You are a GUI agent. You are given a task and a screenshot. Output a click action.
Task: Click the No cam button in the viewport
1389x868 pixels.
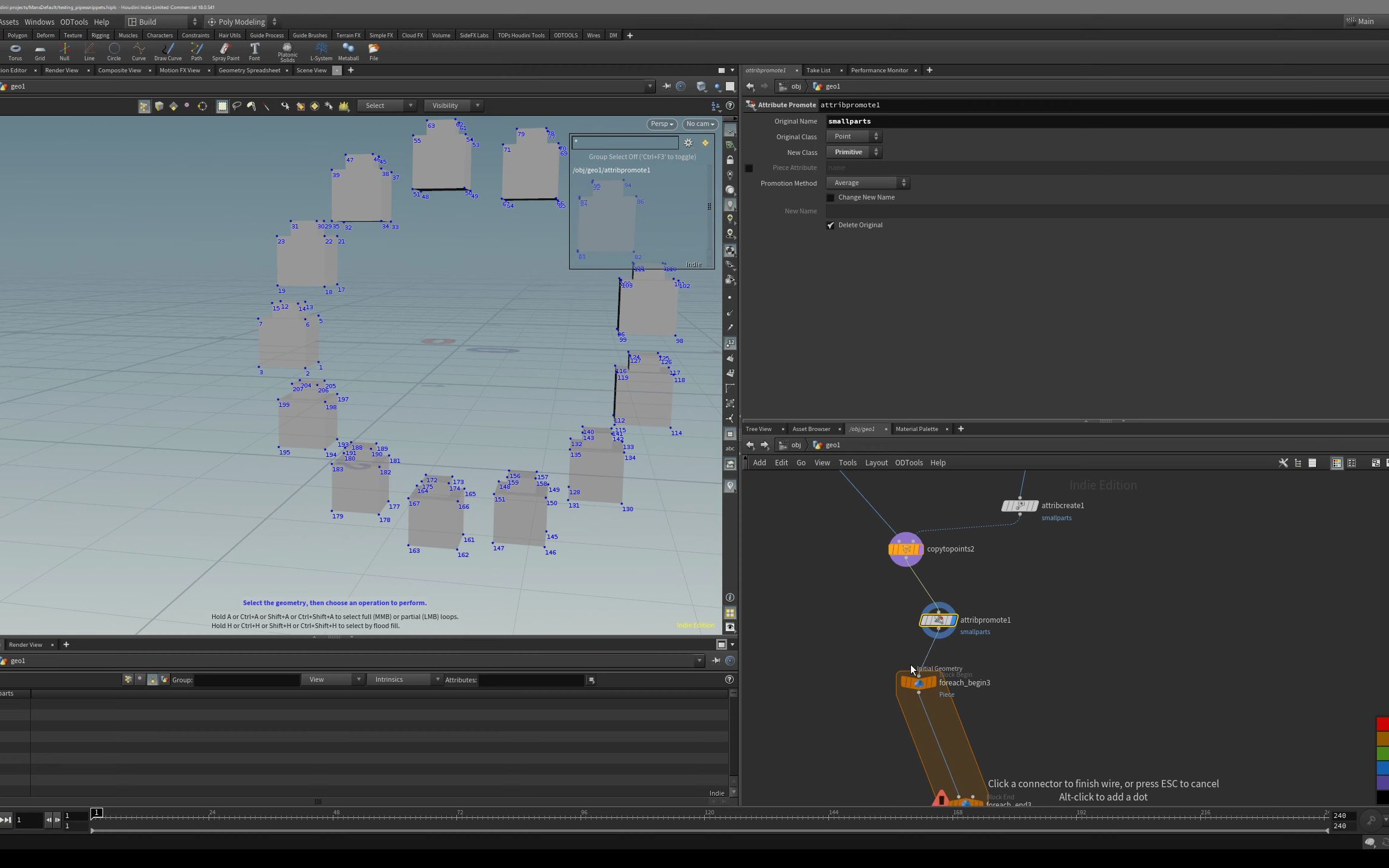pos(699,124)
